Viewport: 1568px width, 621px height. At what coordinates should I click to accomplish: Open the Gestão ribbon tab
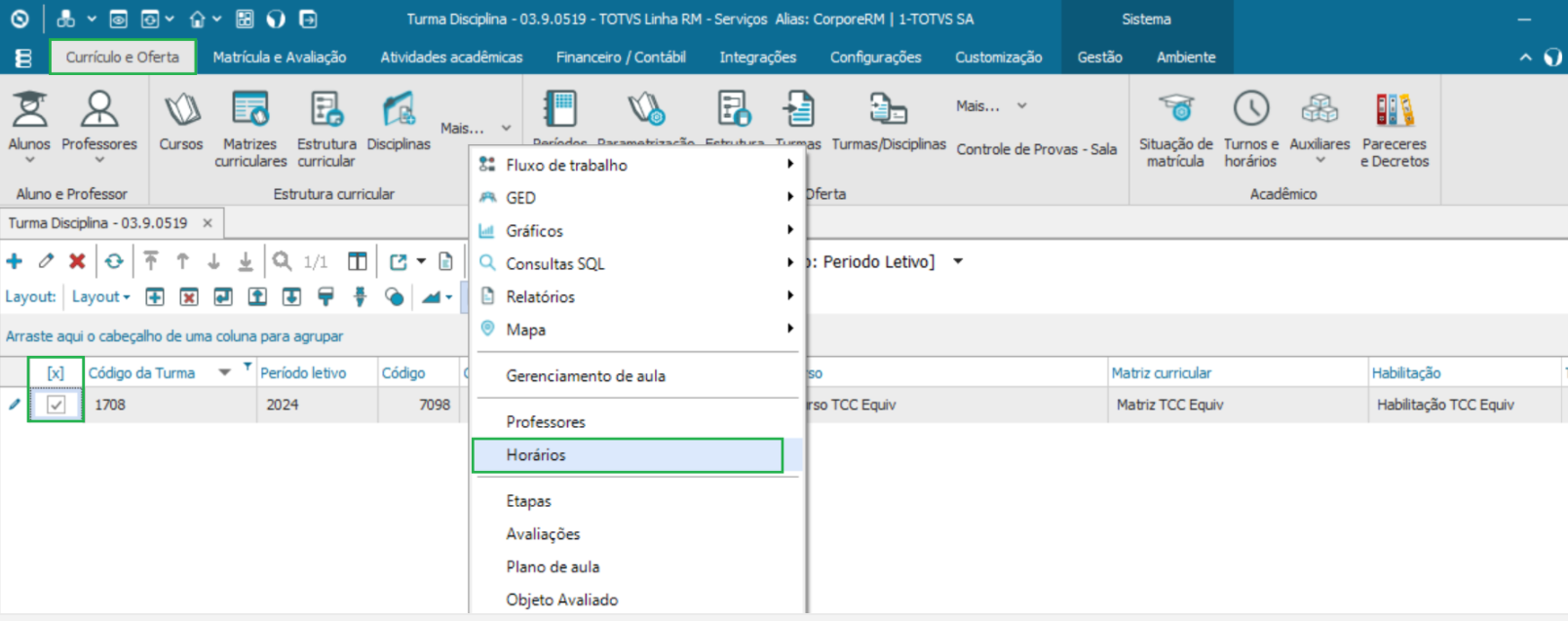(1100, 58)
